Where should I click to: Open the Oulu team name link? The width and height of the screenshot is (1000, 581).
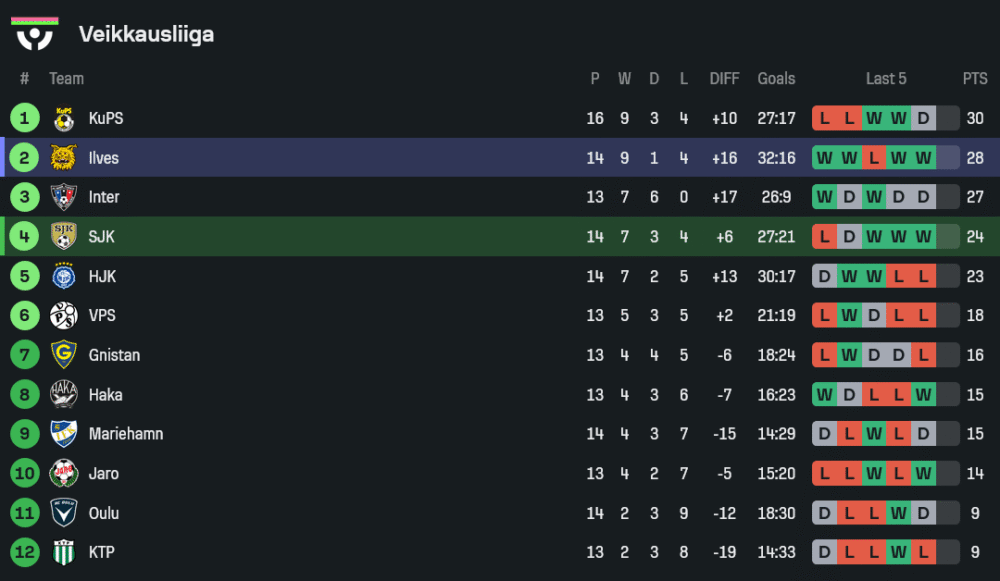coord(104,513)
